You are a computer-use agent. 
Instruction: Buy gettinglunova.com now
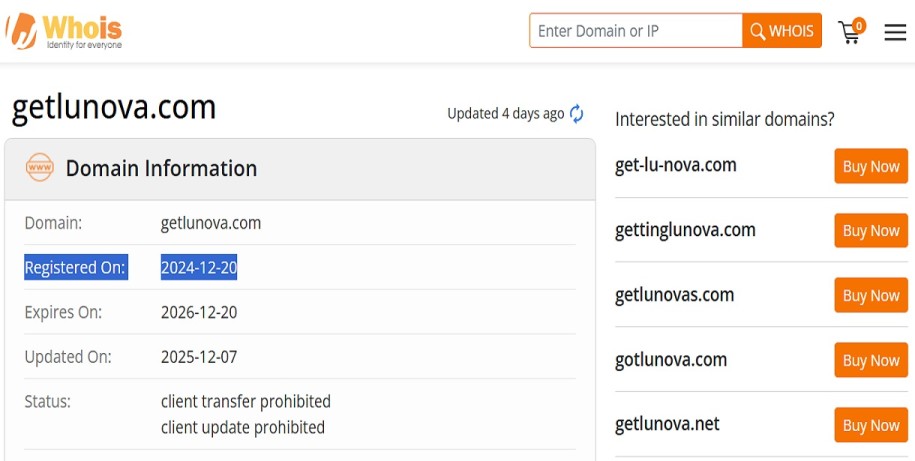871,230
